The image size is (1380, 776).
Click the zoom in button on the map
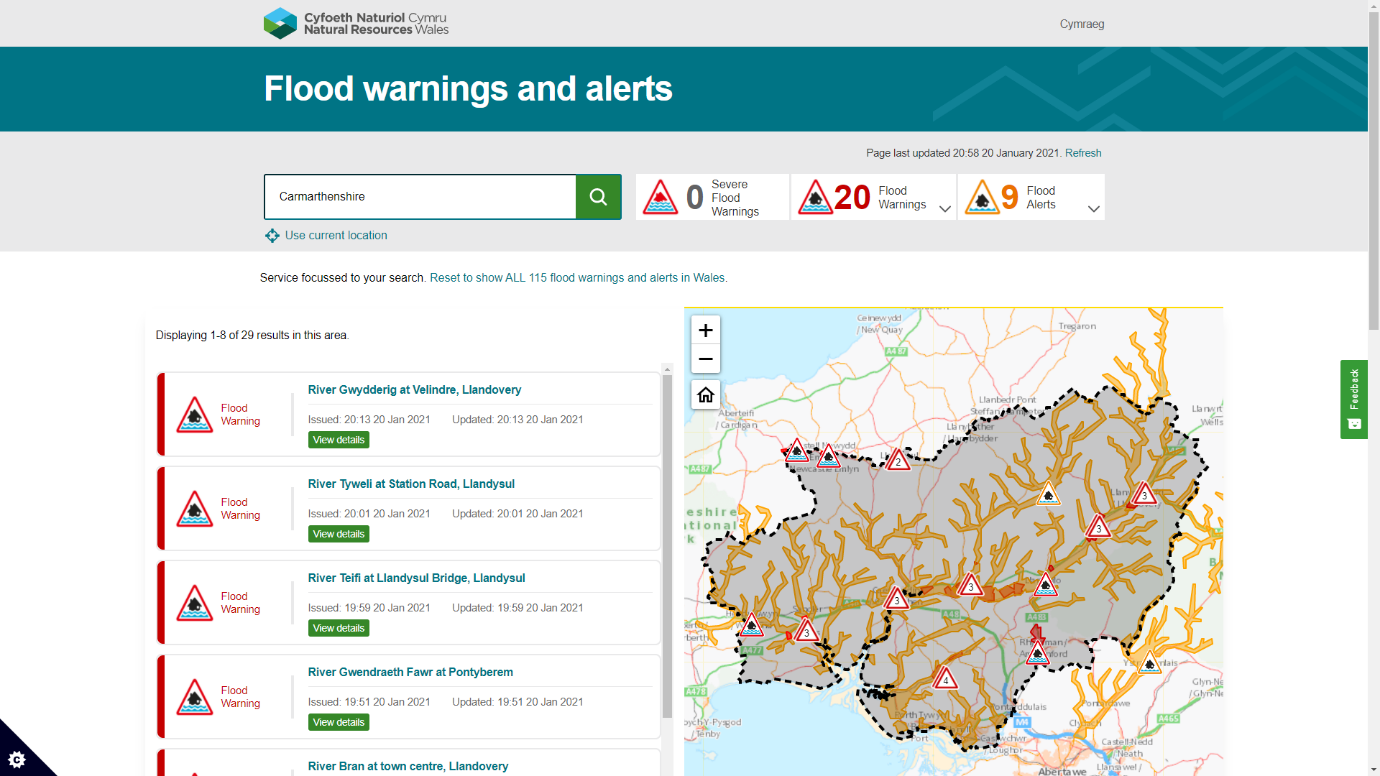[705, 328]
